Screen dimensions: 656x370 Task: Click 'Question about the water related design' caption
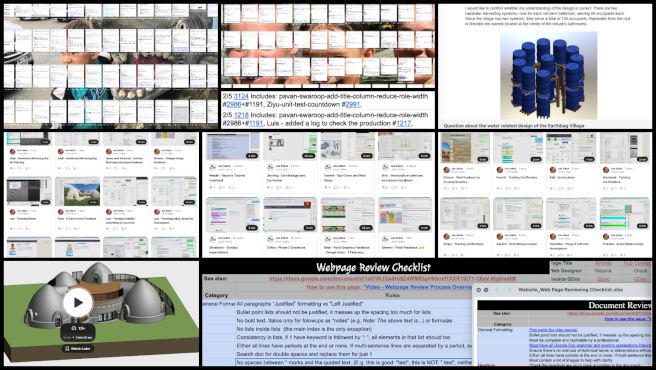pyautogui.click(x=514, y=126)
